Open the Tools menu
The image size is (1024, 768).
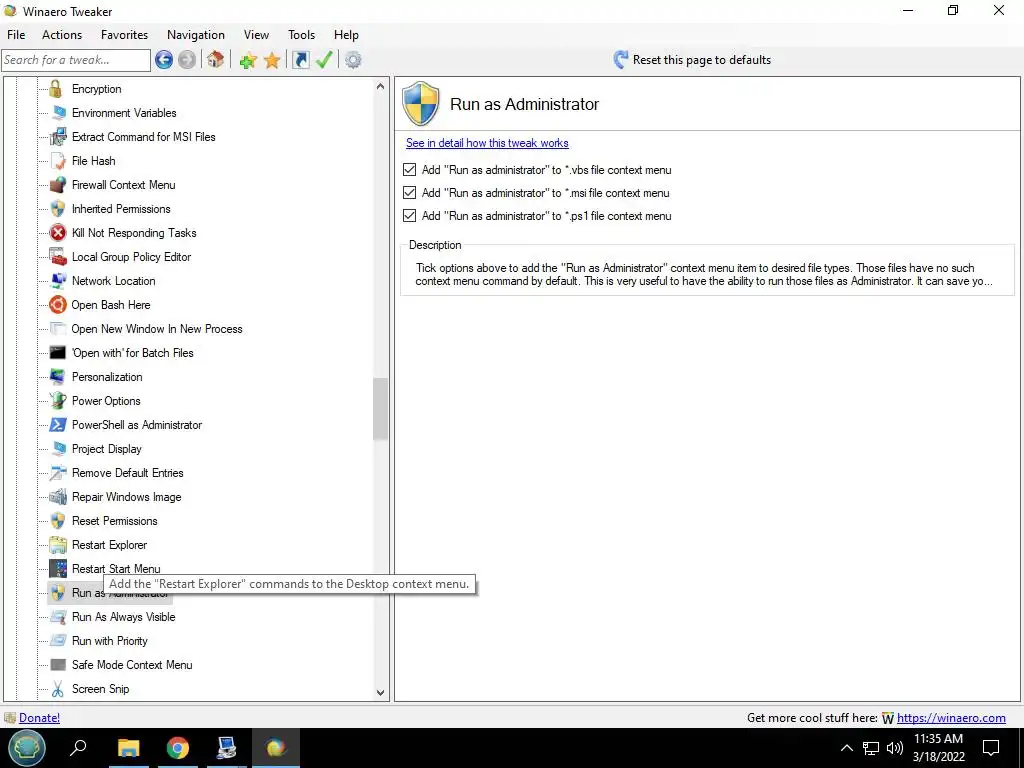(302, 35)
